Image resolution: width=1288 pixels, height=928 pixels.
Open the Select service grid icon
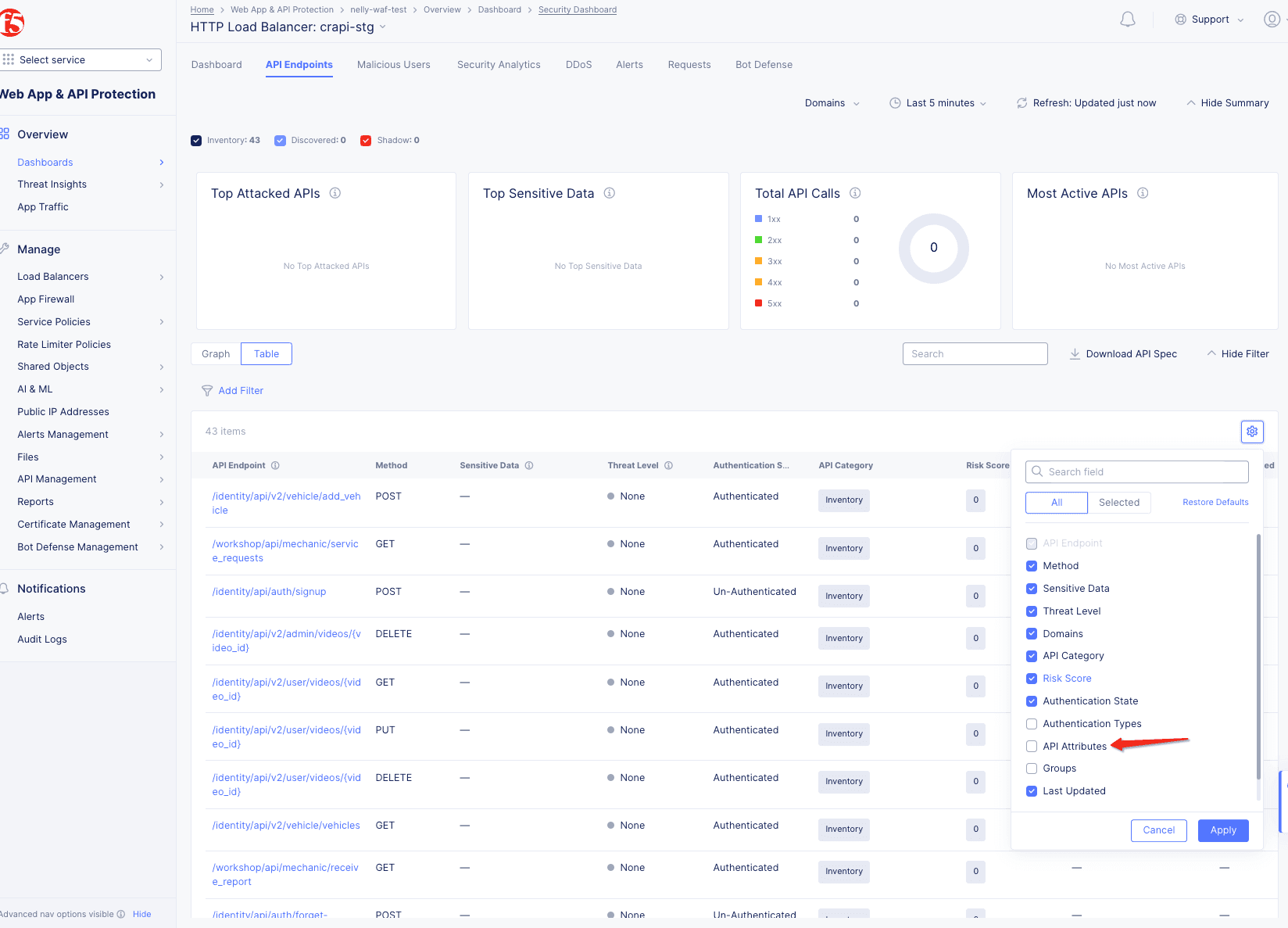pos(9,59)
